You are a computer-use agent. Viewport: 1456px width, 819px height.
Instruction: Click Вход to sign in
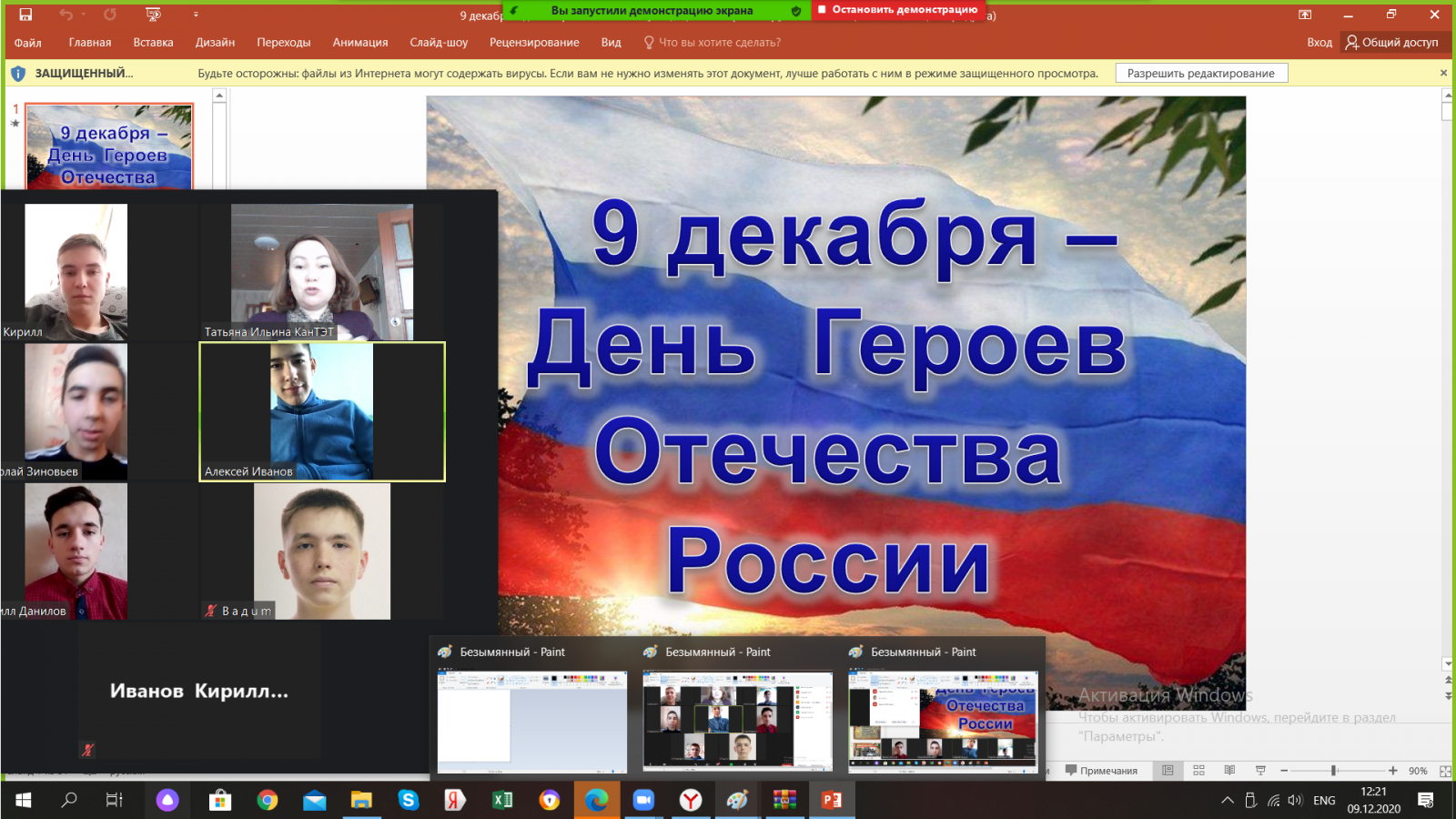1319,43
